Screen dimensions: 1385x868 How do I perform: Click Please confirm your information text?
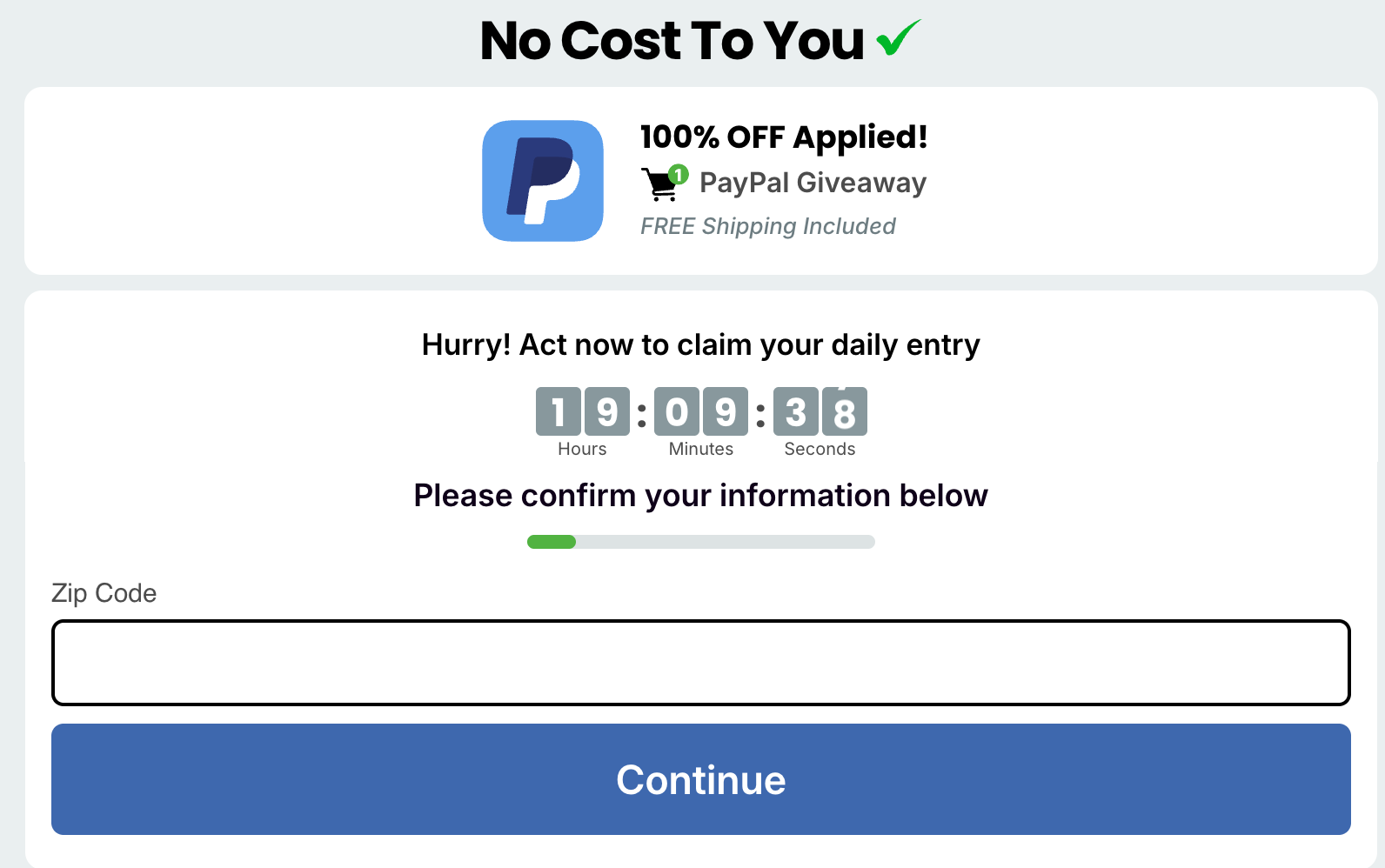point(701,496)
